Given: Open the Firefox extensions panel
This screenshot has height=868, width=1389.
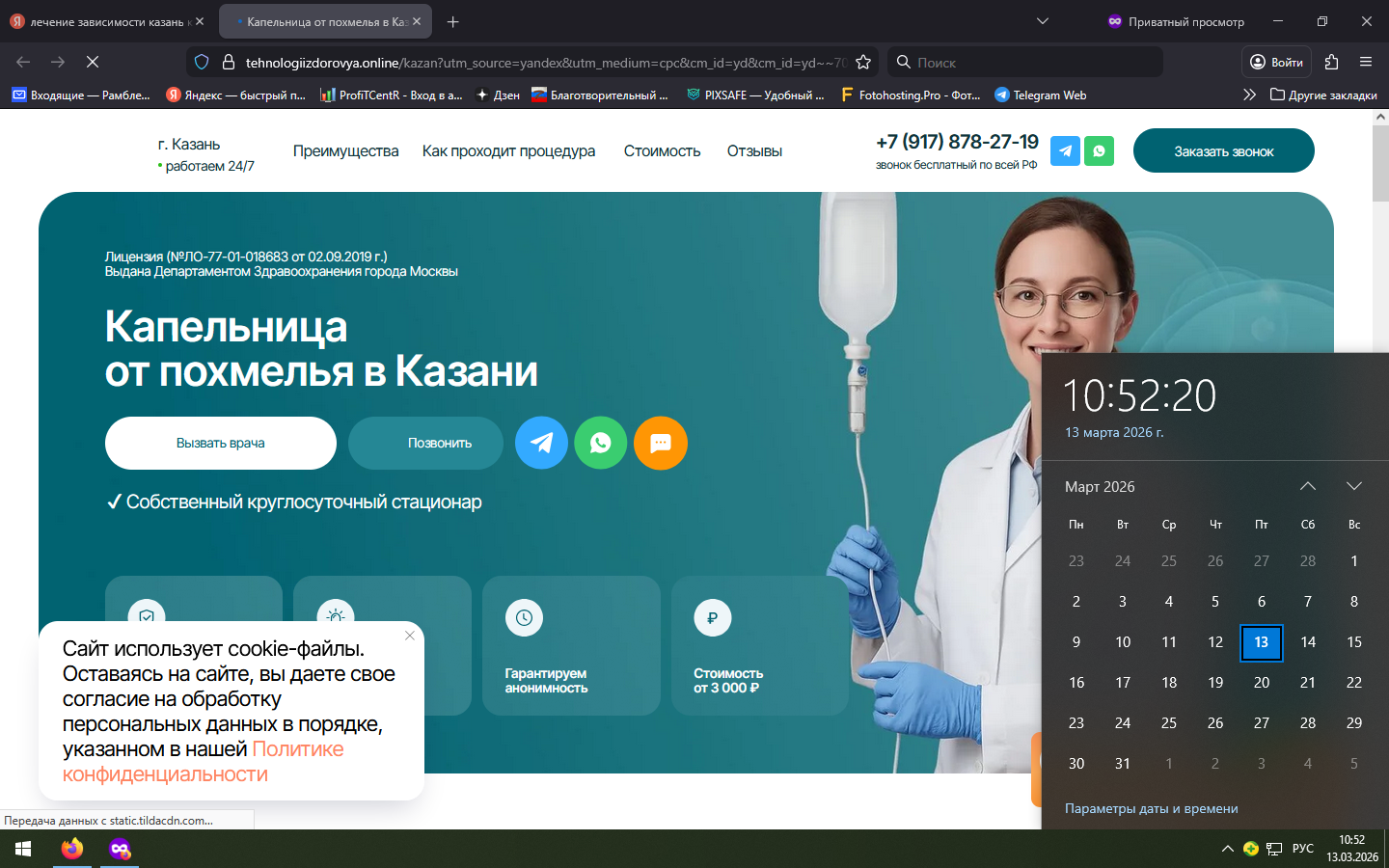Looking at the screenshot, I should (x=1331, y=62).
